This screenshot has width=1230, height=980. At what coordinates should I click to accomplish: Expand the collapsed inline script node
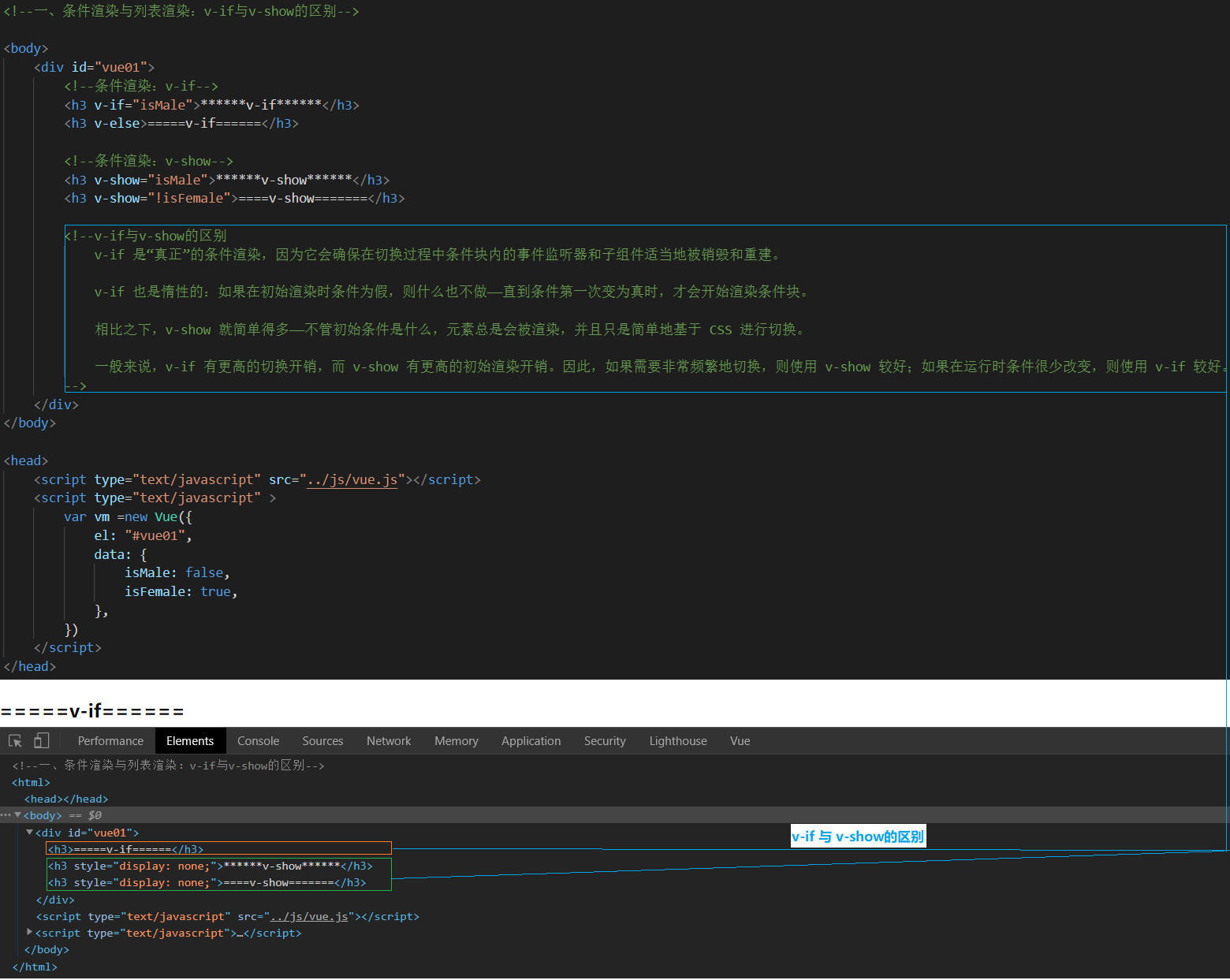(x=30, y=932)
